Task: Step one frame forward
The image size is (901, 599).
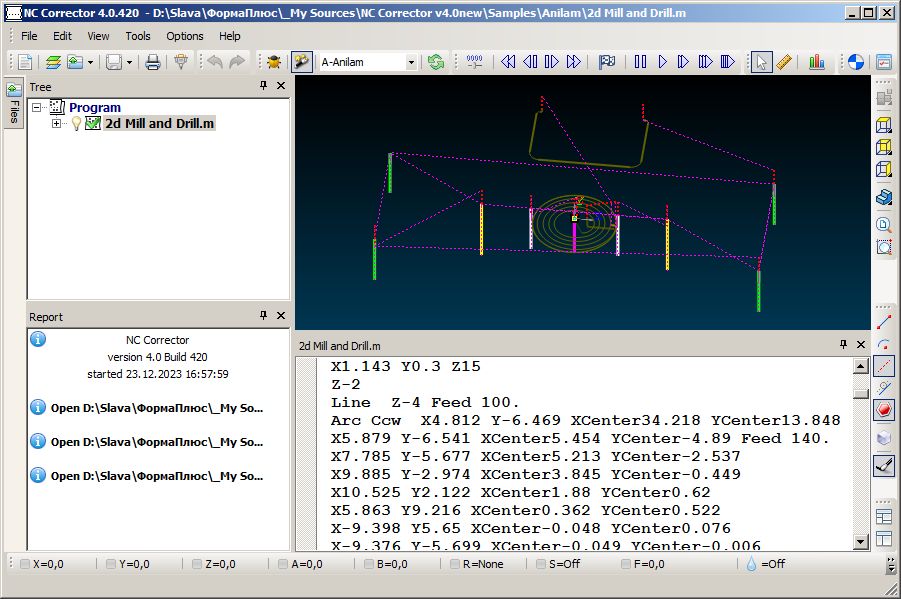Action: click(x=552, y=62)
